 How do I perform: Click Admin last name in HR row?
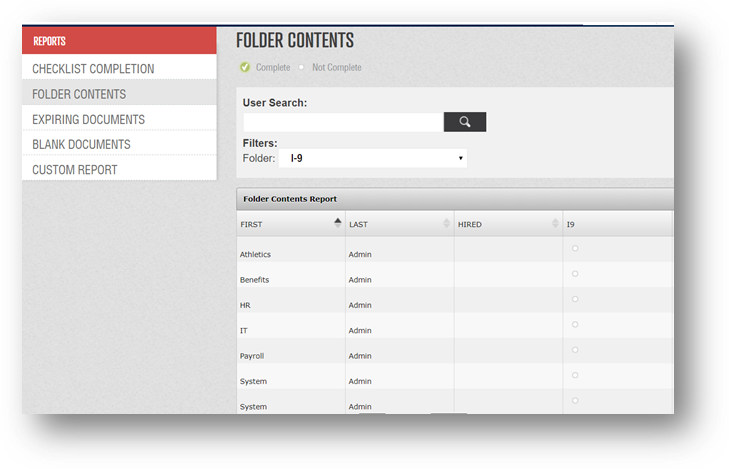(x=360, y=305)
